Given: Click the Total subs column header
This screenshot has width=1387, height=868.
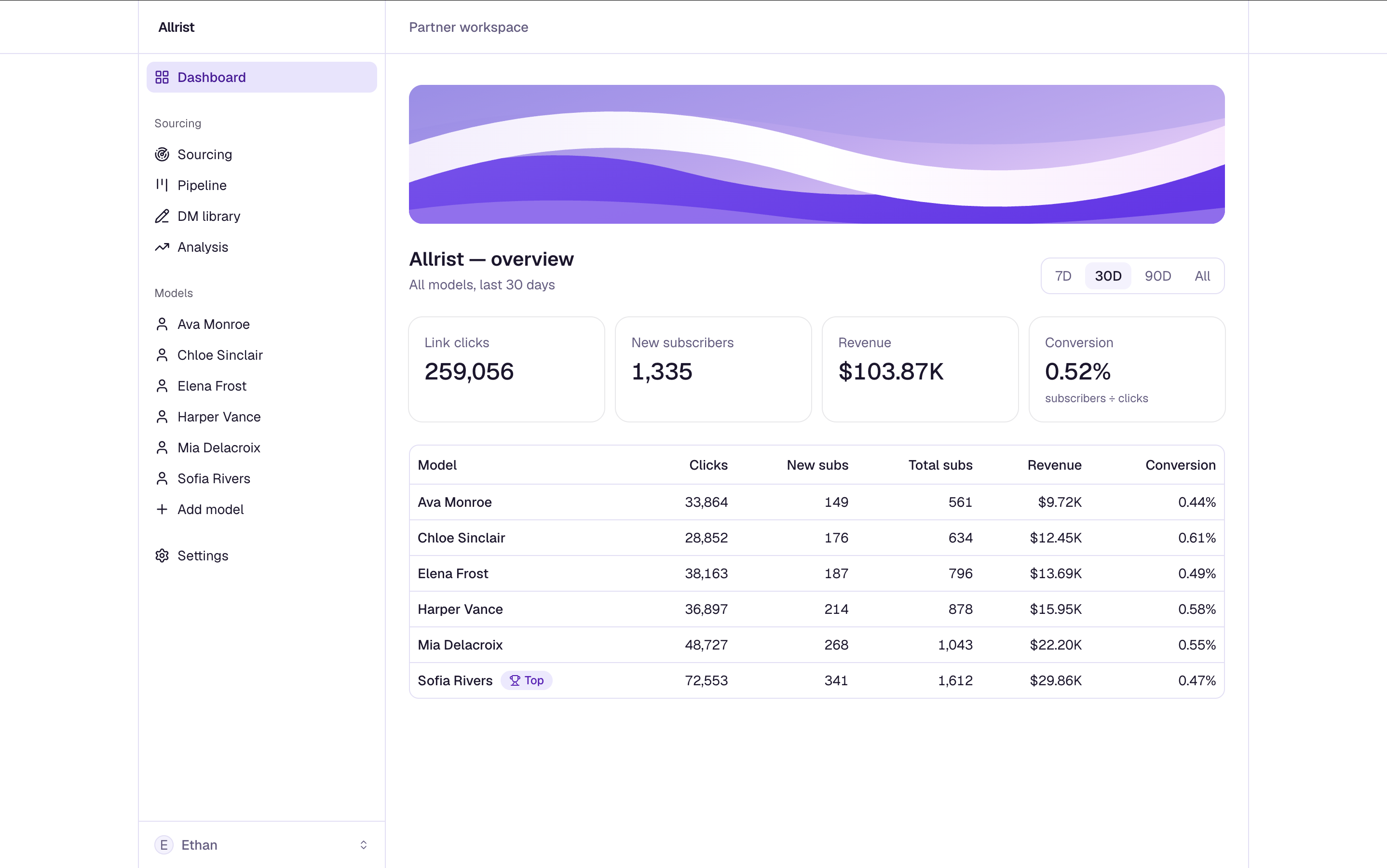Looking at the screenshot, I should click(x=940, y=465).
